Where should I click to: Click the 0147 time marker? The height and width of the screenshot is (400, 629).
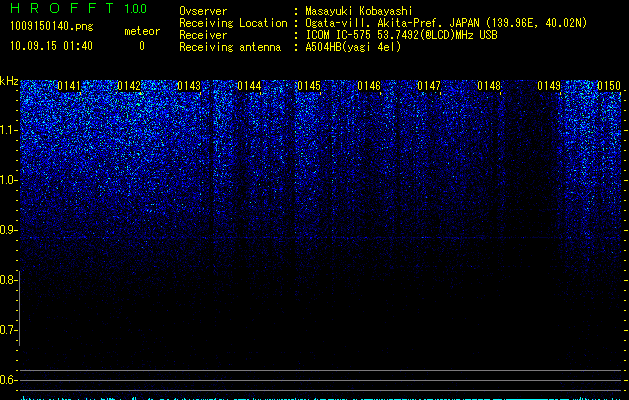point(429,86)
